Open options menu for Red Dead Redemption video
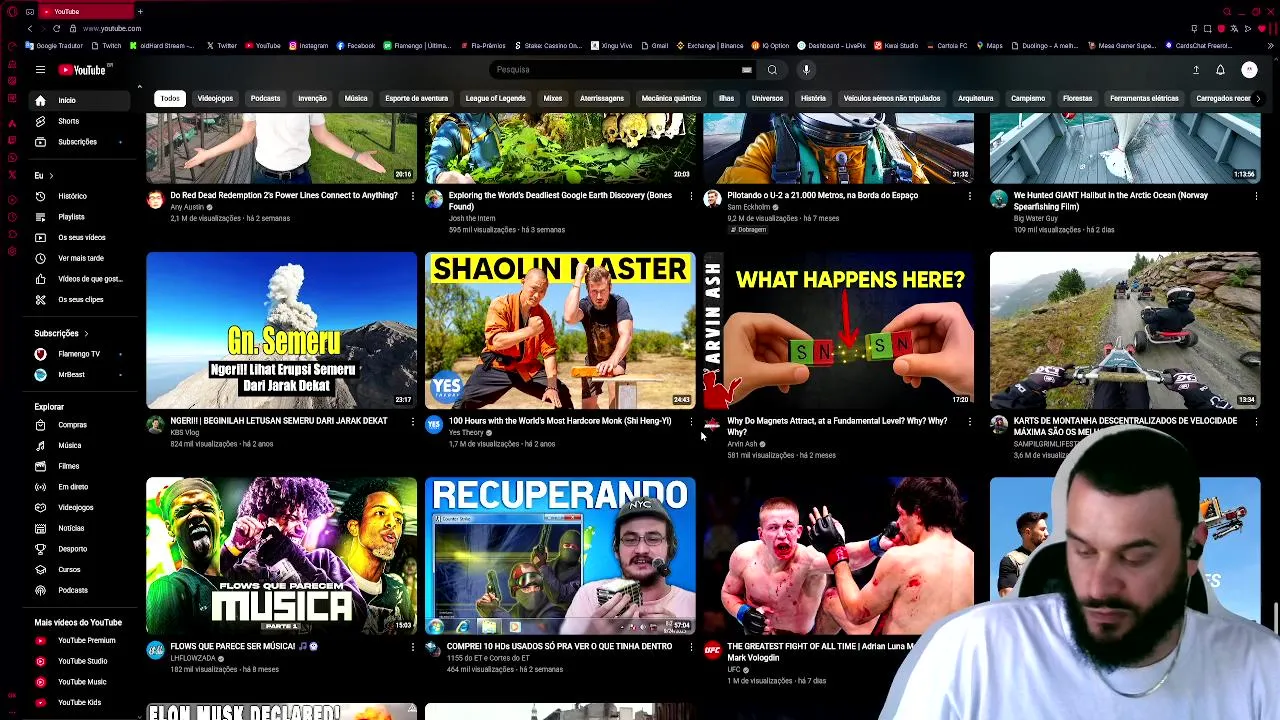This screenshot has height=720, width=1280. (x=412, y=196)
